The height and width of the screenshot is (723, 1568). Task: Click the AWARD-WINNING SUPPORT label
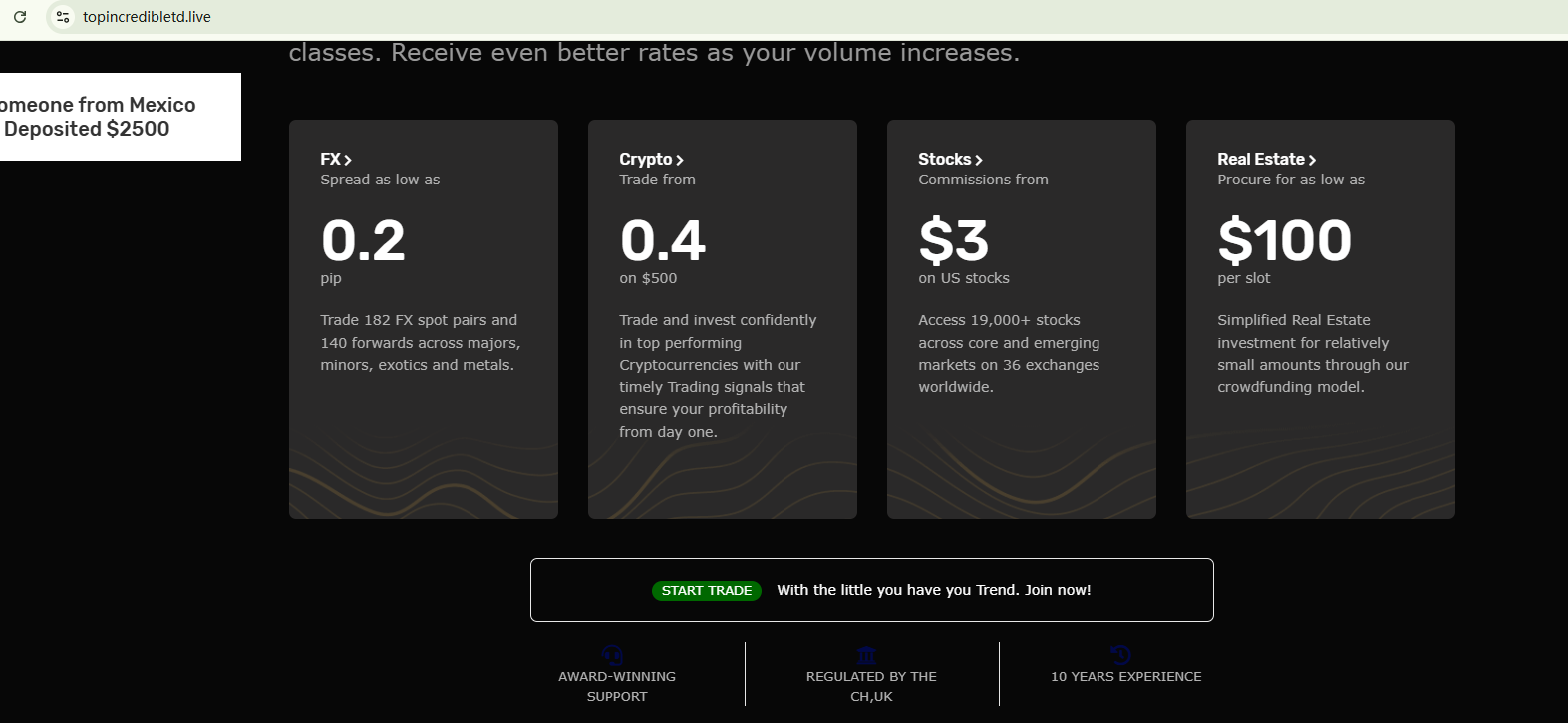pos(617,686)
